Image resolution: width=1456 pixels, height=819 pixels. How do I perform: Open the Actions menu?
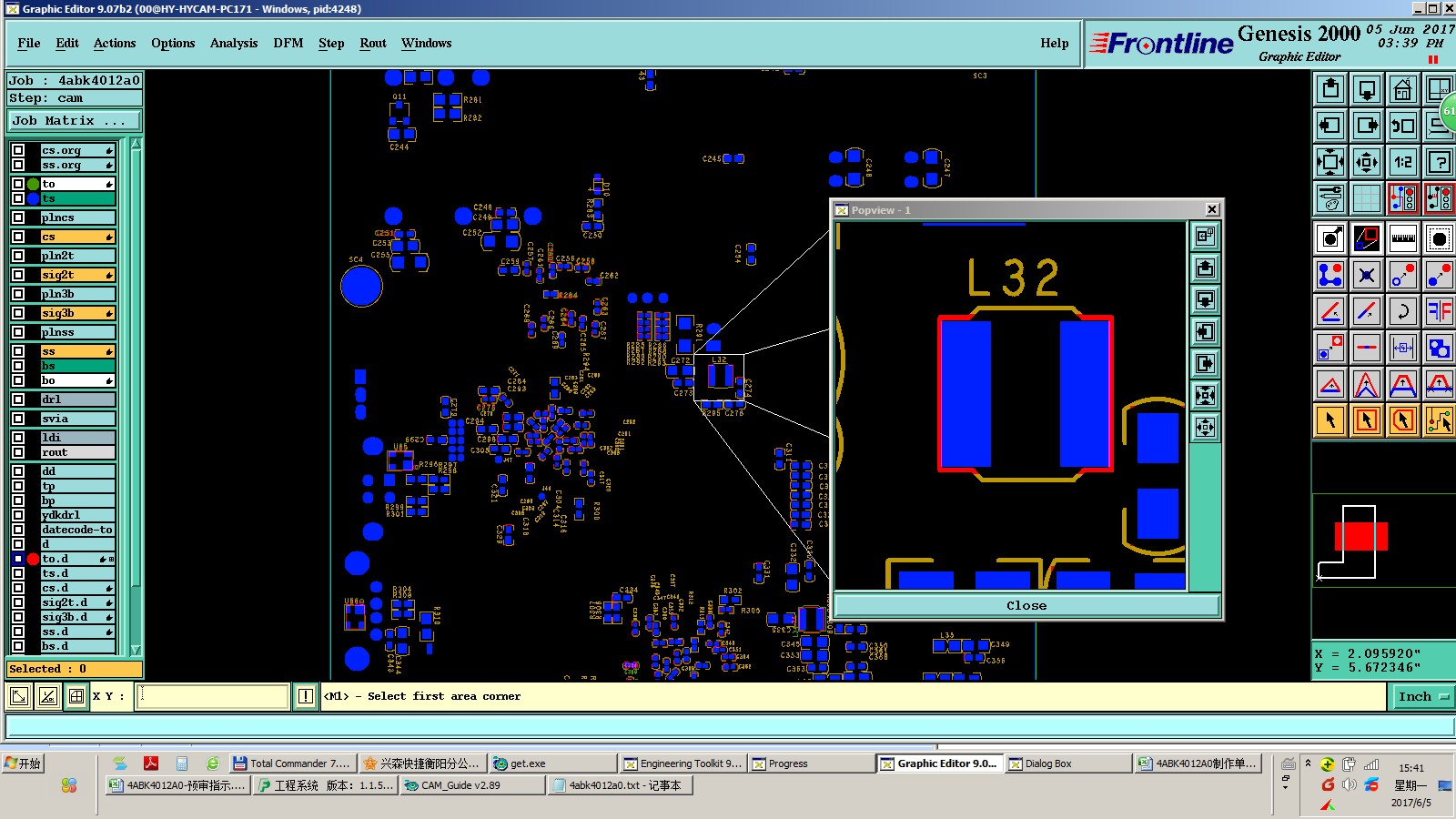pos(115,43)
